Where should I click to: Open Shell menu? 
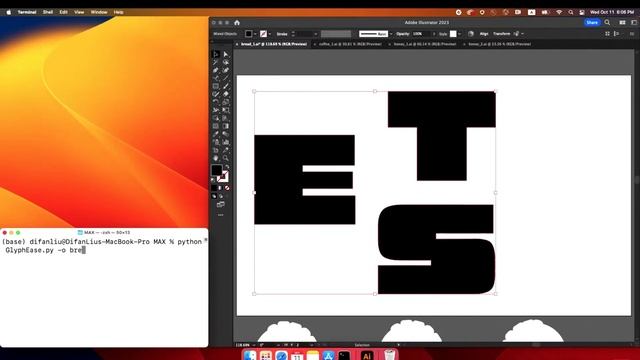[x=48, y=12]
